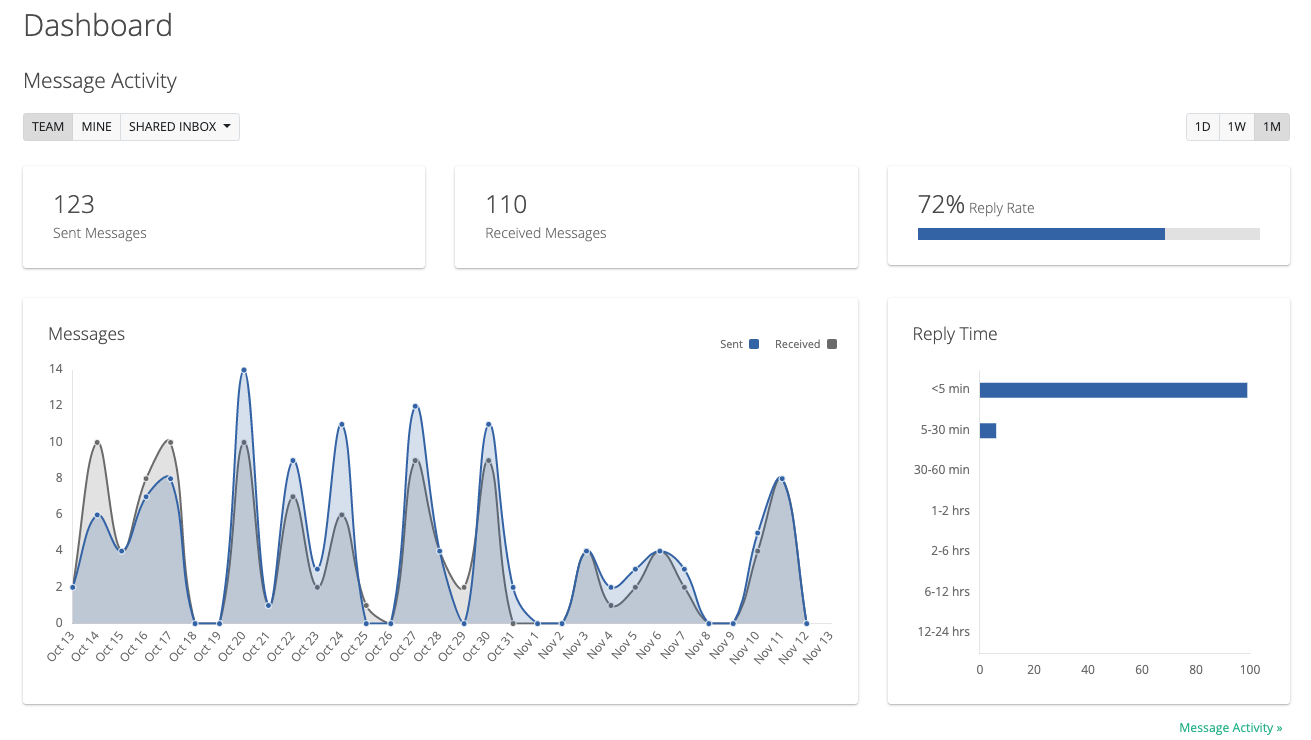Click the Oct 14 received data point

pos(97,442)
